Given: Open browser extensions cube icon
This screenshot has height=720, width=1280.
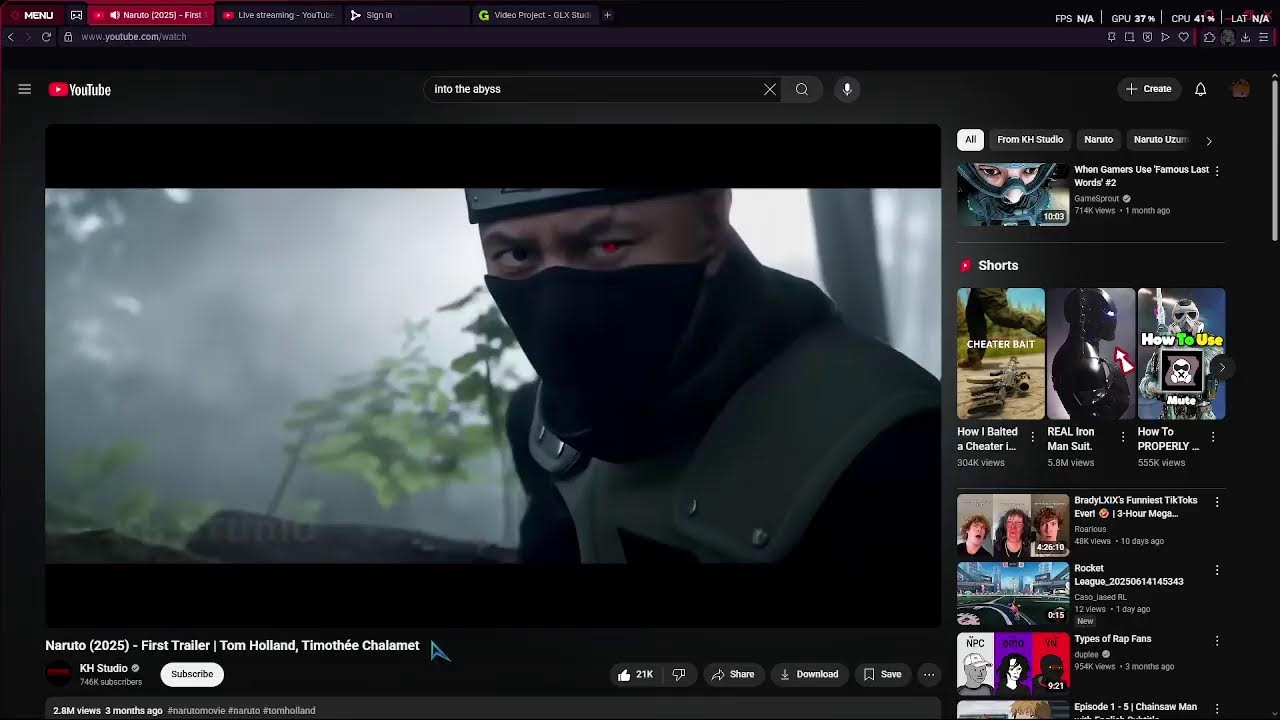Looking at the screenshot, I should (x=1209, y=37).
